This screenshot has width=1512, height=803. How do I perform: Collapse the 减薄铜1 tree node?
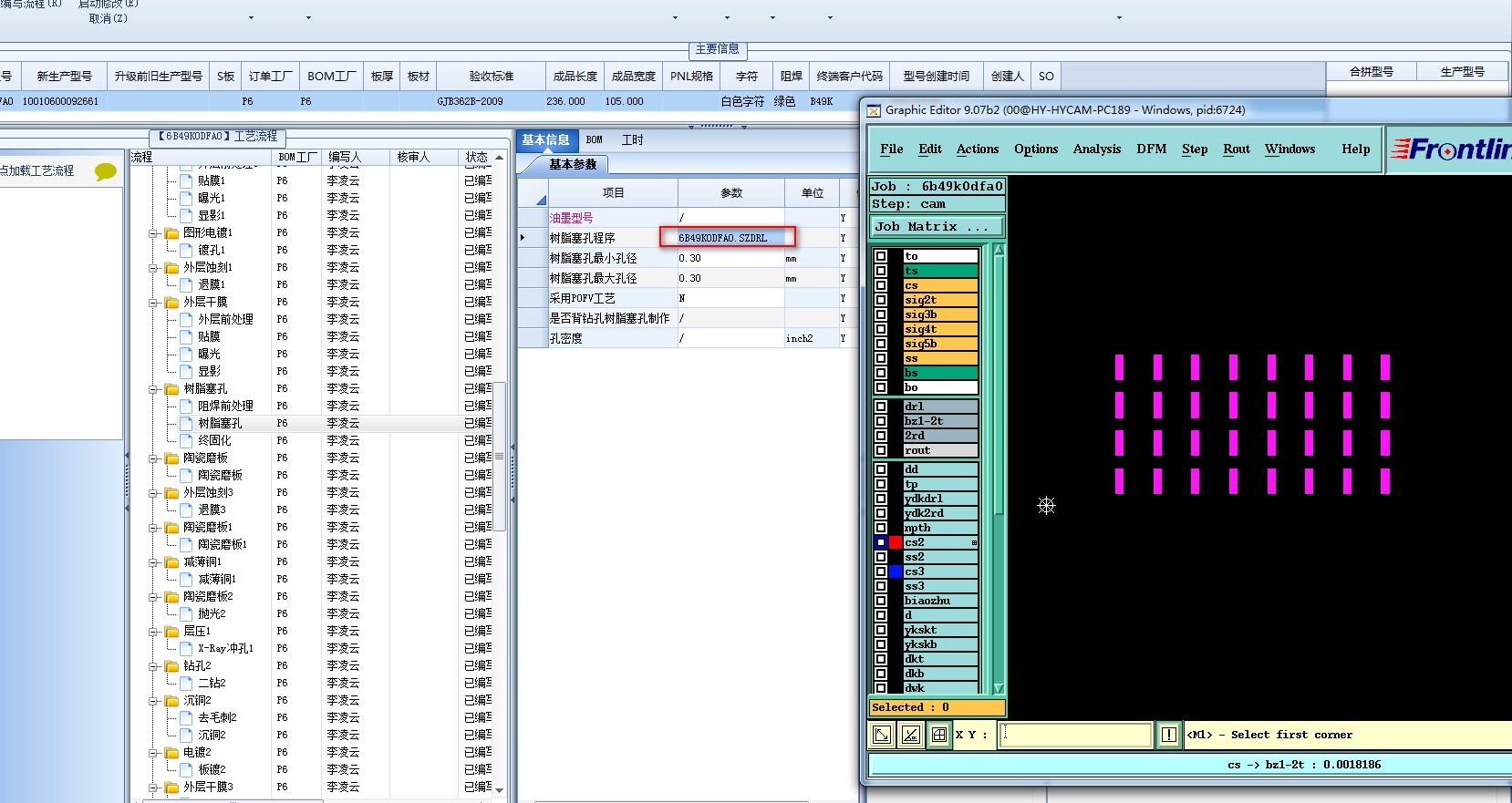click(154, 562)
